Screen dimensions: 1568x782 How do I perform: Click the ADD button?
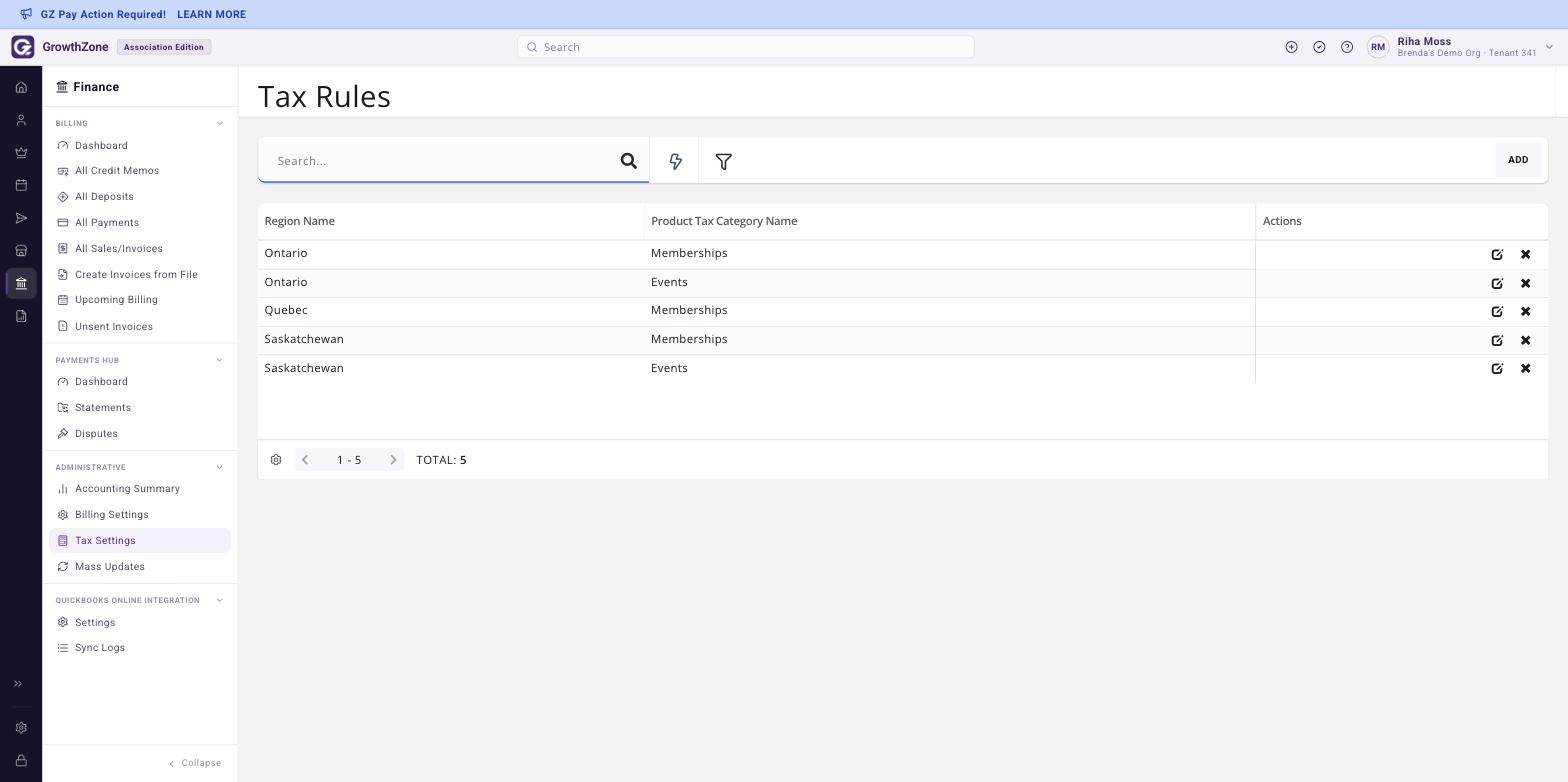tap(1518, 160)
